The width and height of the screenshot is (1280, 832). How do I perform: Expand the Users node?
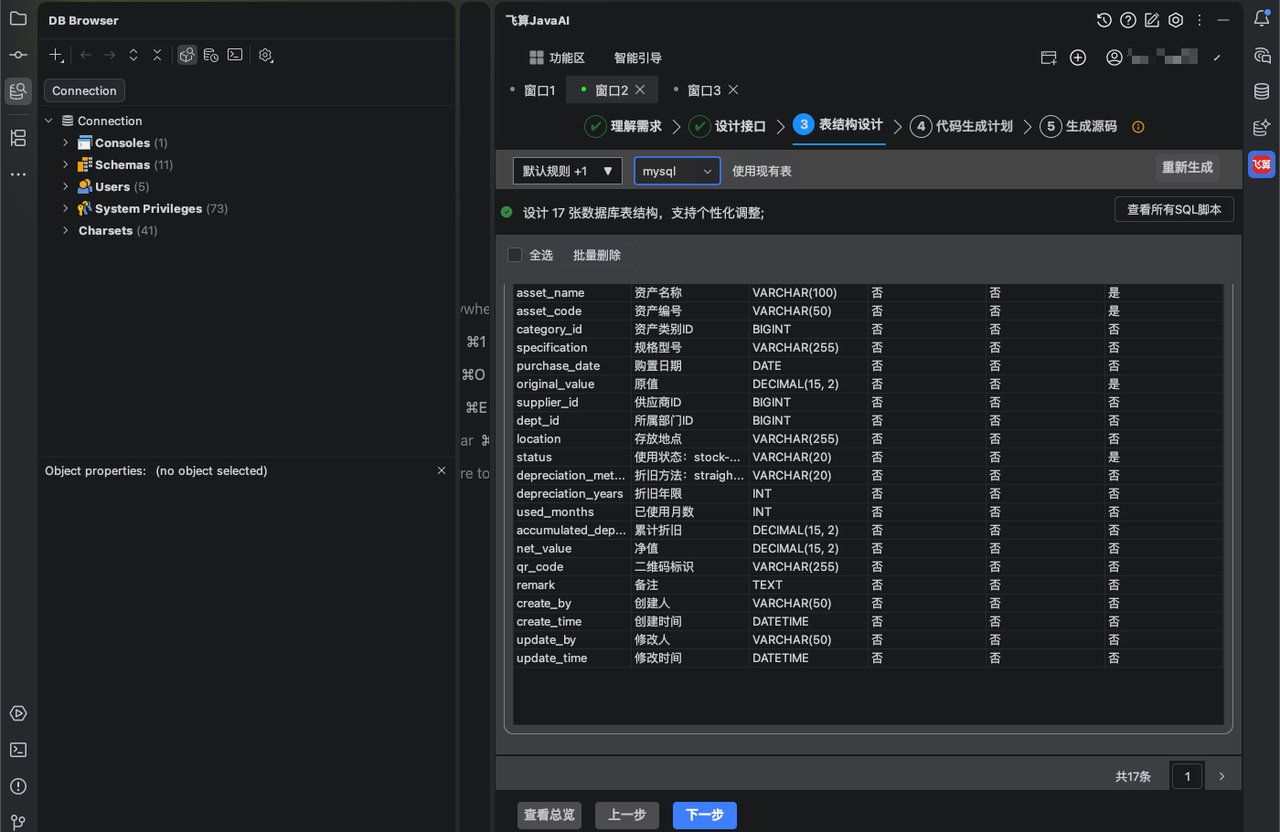point(66,187)
